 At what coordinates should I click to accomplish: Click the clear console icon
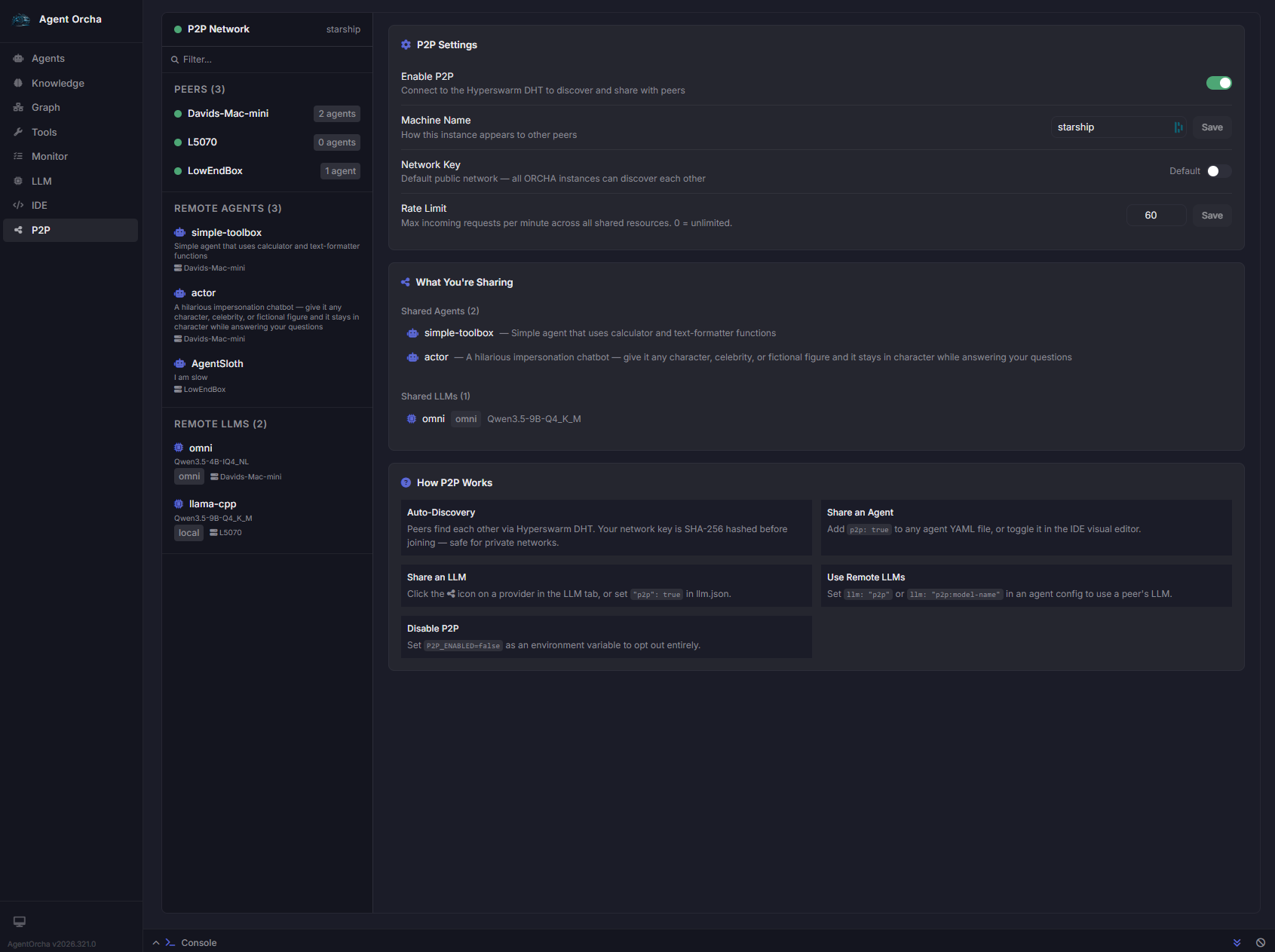click(1261, 943)
